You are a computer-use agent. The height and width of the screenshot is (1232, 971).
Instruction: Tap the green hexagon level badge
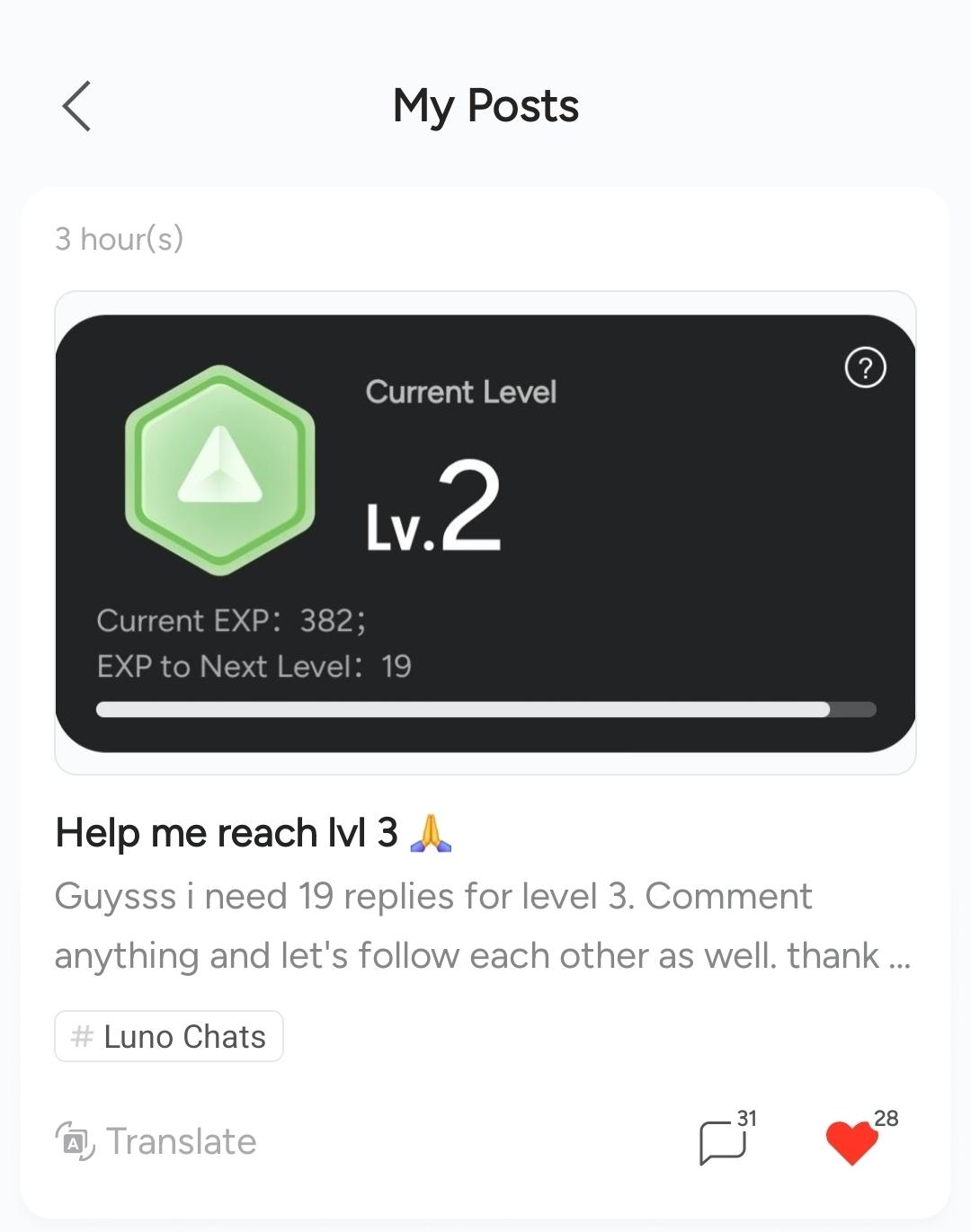click(220, 470)
